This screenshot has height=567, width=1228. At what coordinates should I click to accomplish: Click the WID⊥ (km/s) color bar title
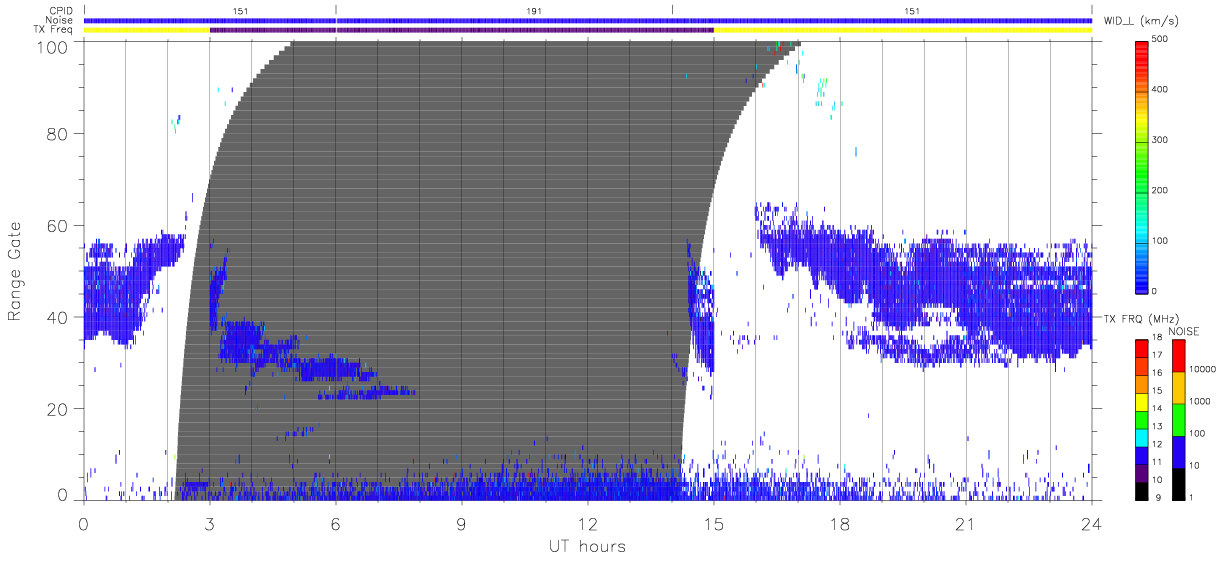point(1141,20)
